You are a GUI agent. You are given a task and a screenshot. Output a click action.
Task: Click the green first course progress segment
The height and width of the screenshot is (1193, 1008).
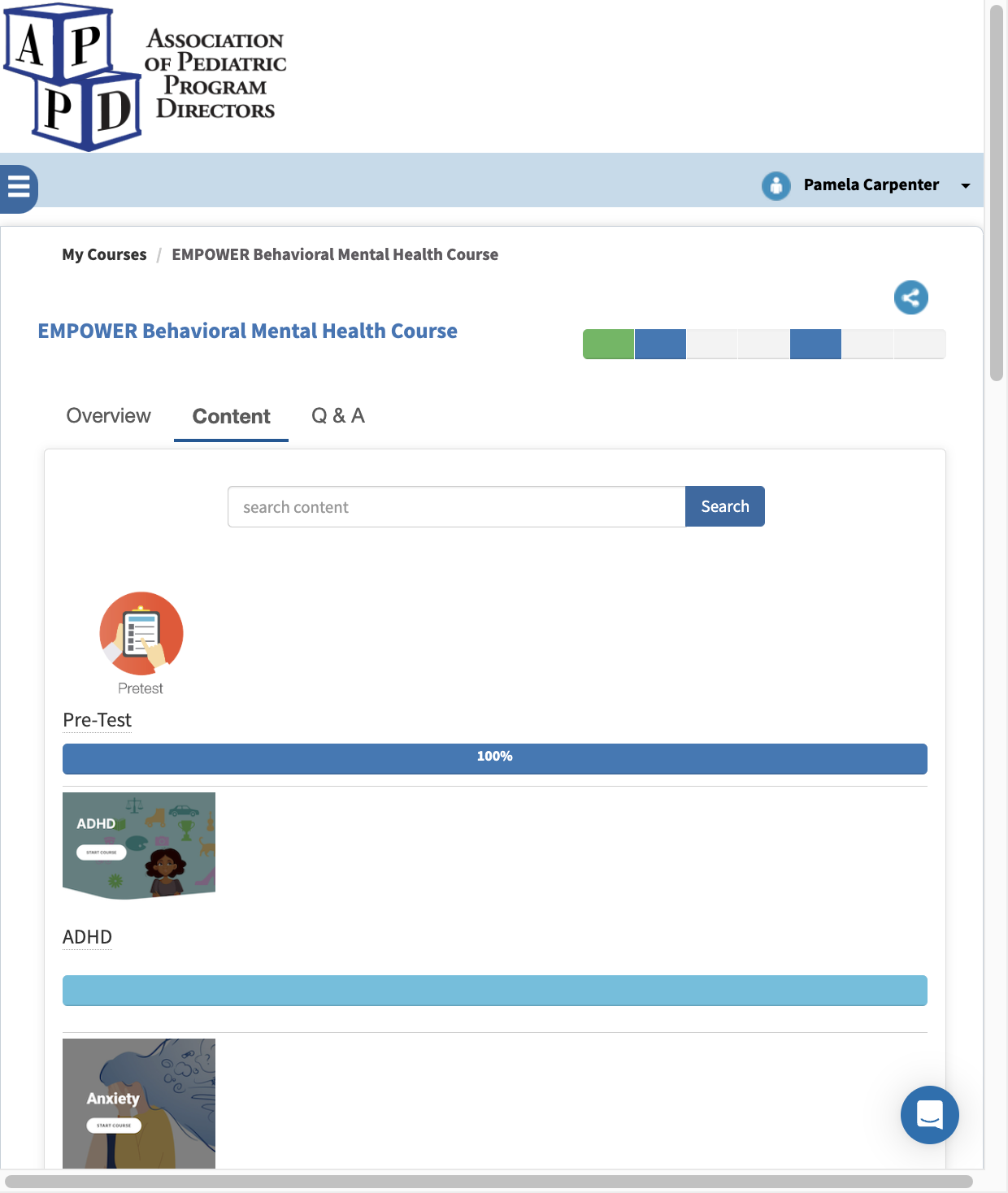point(608,344)
